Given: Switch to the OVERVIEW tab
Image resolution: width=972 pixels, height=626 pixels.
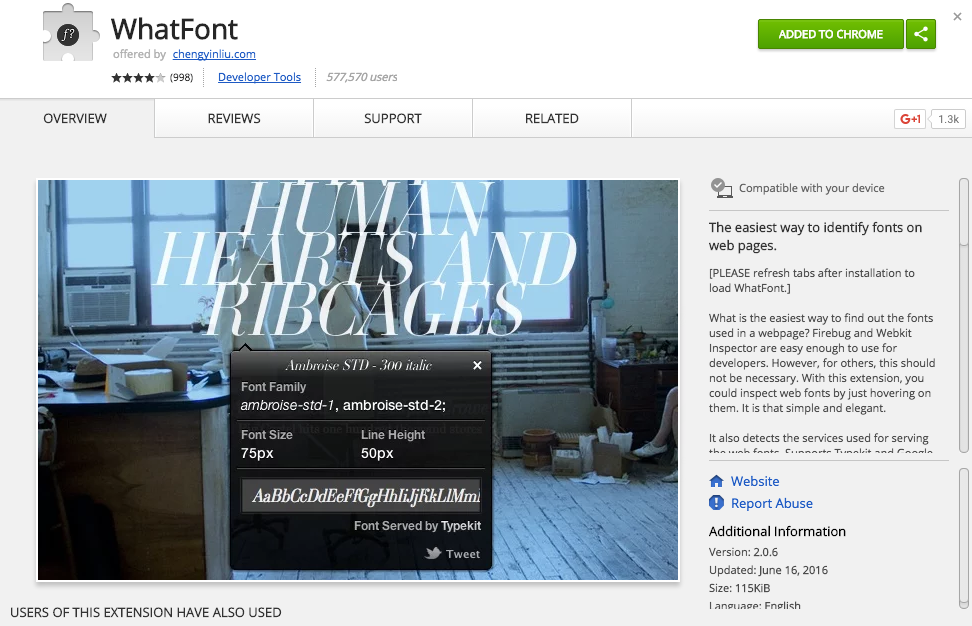Looking at the screenshot, I should coord(75,118).
